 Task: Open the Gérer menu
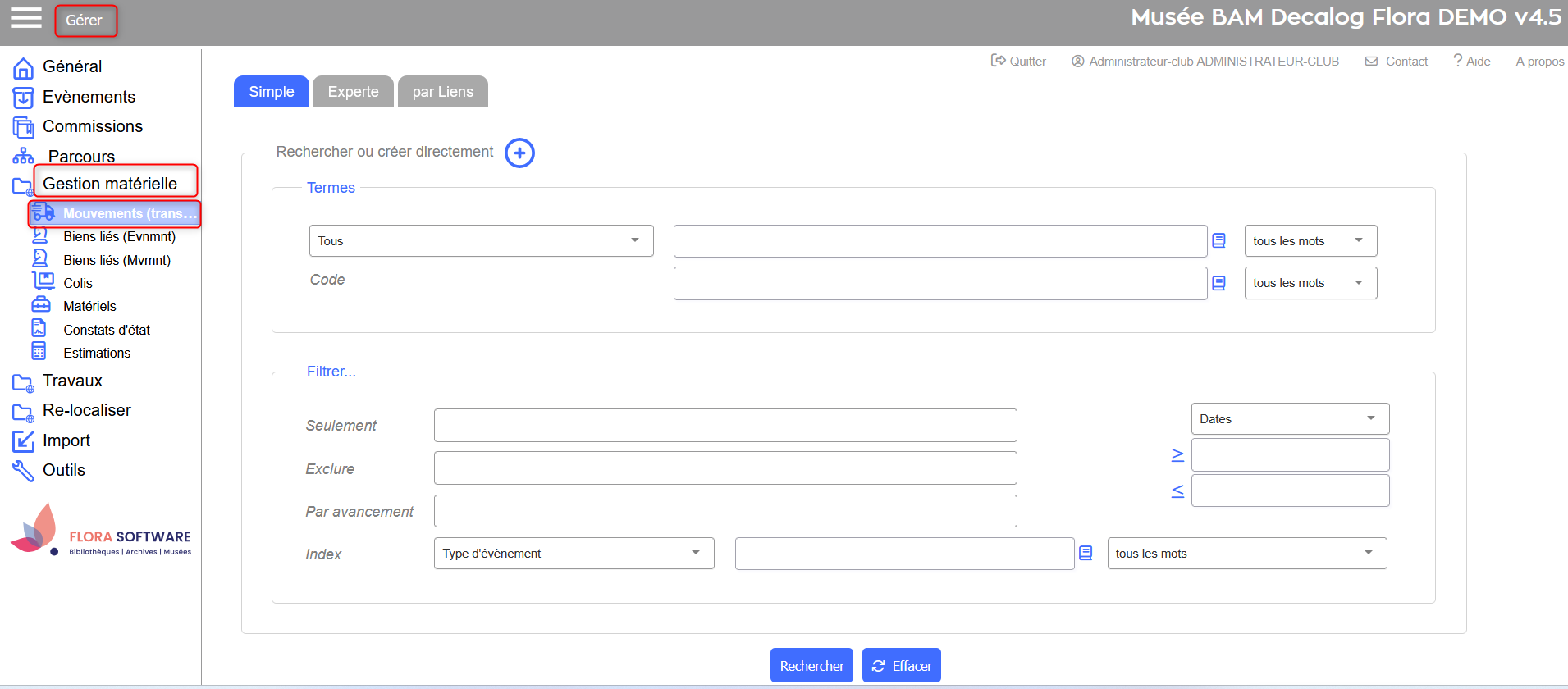pyautogui.click(x=85, y=21)
